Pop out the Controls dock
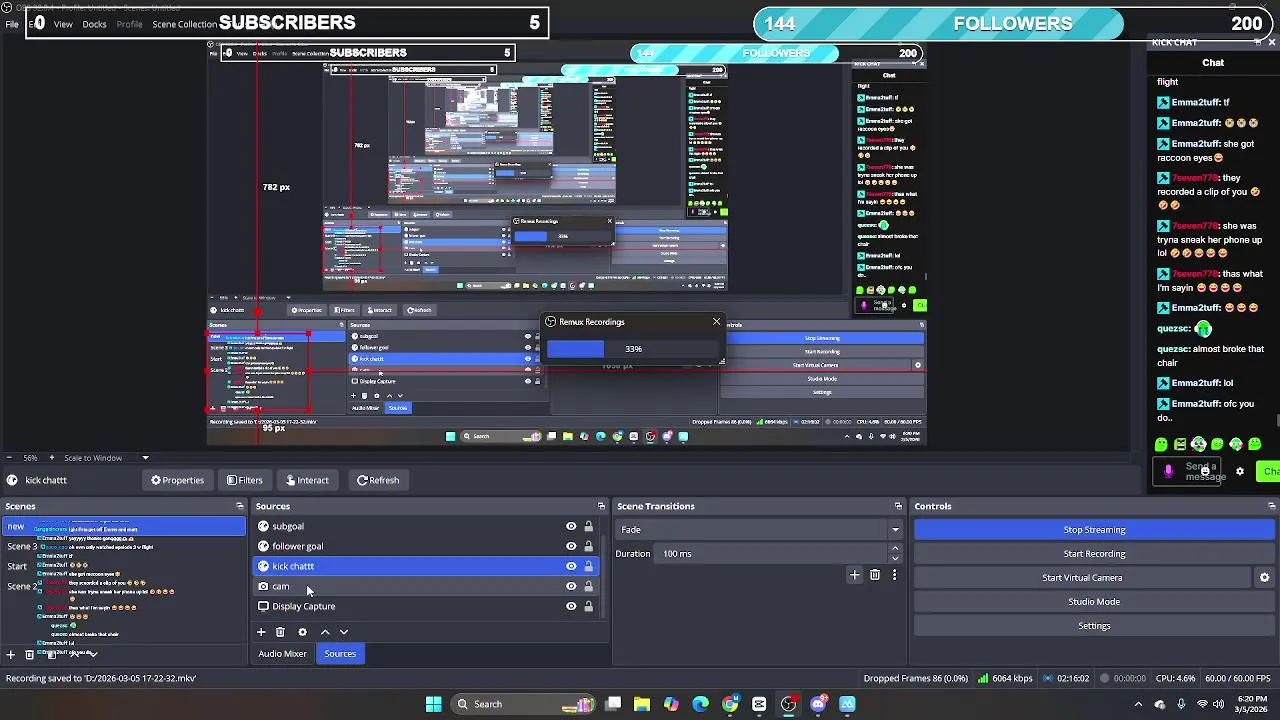Screen dimensions: 1280x720 click(x=1271, y=506)
